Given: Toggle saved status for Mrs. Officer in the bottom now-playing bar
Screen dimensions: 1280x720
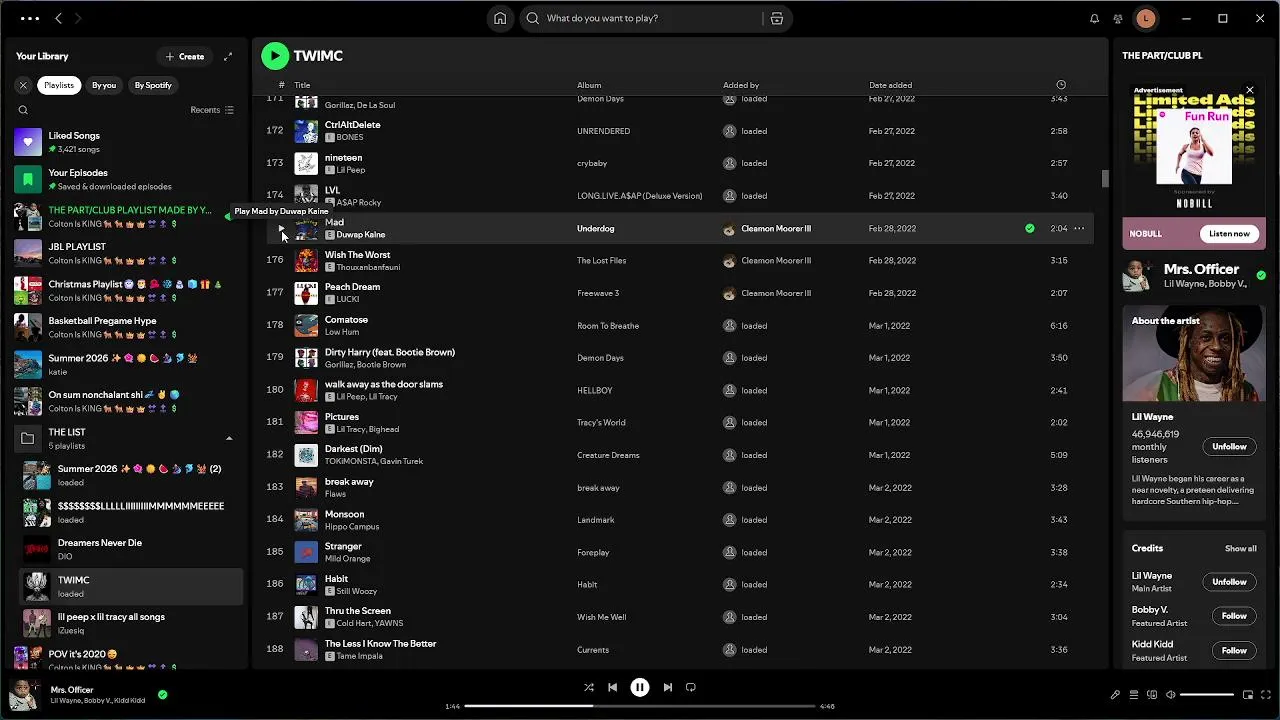Looking at the screenshot, I should (x=162, y=694).
